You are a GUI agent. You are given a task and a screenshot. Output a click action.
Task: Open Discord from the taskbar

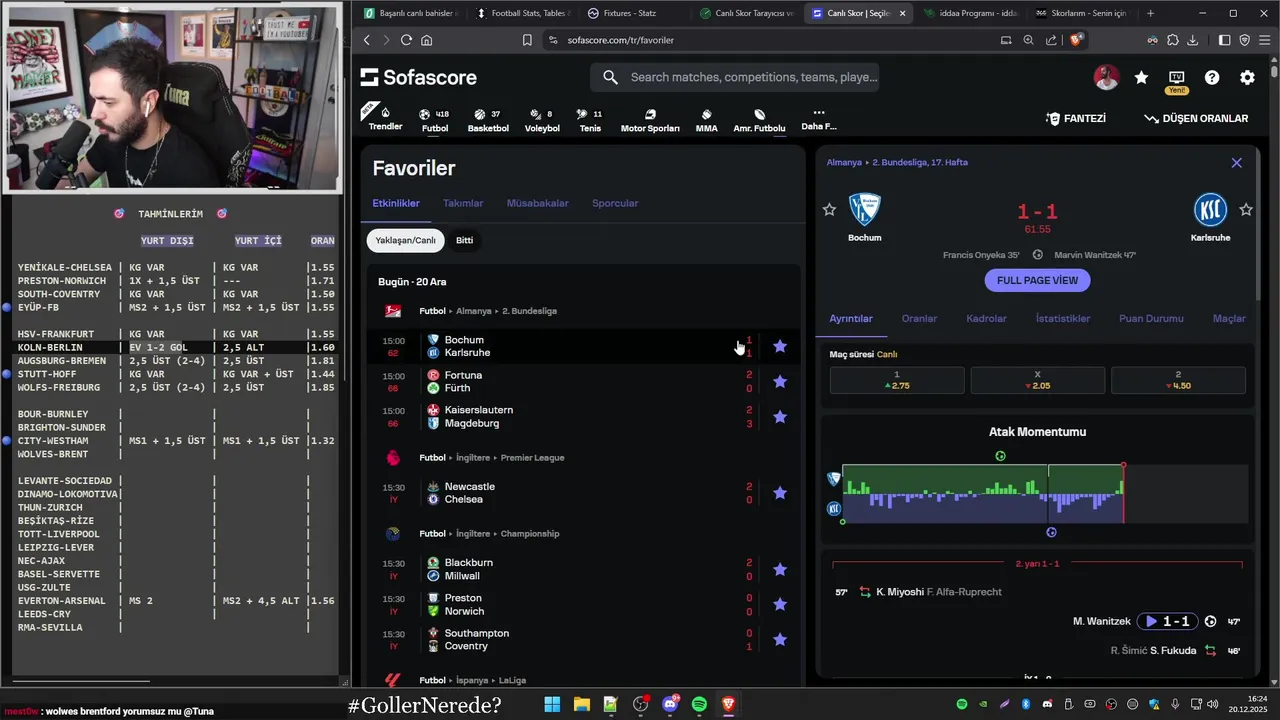point(670,704)
